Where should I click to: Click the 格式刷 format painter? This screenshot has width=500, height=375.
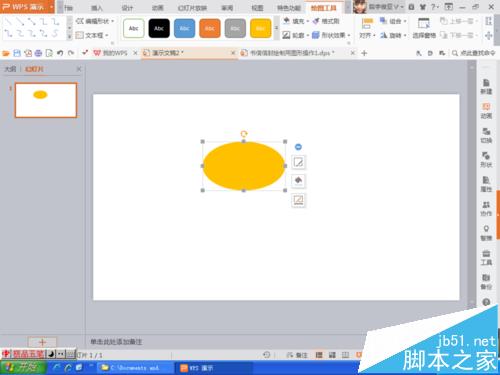coord(326,21)
